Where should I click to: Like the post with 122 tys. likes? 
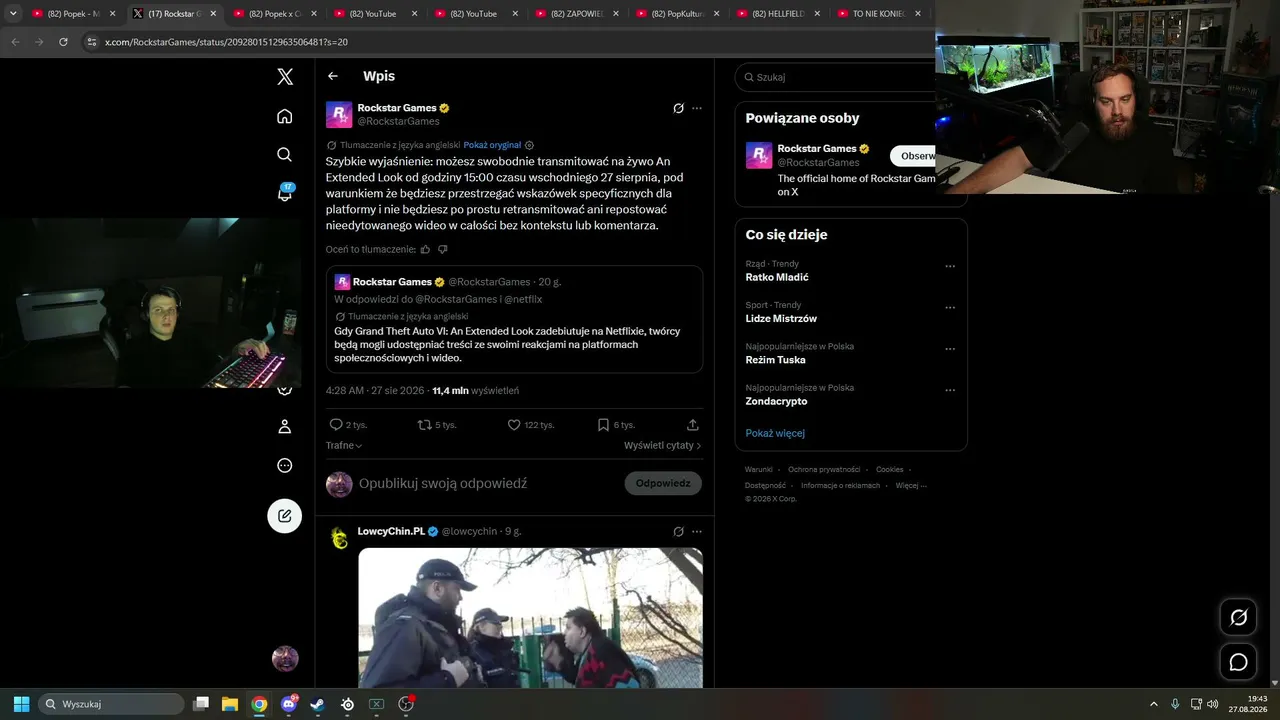pyautogui.click(x=531, y=425)
